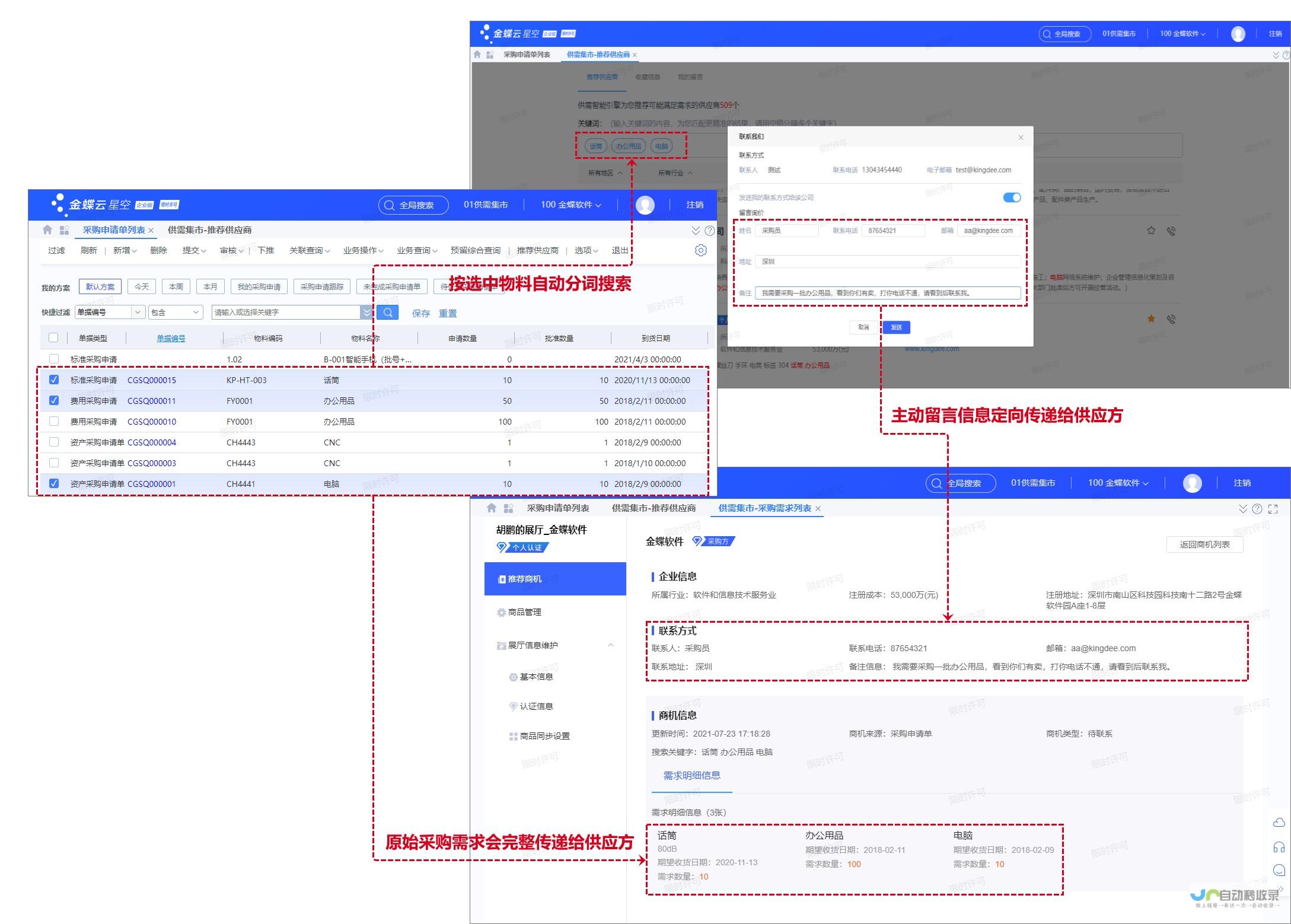Viewport: 1291px width, 924px height.
Task: Close the 联系我们 dialog with X
Action: [1021, 138]
